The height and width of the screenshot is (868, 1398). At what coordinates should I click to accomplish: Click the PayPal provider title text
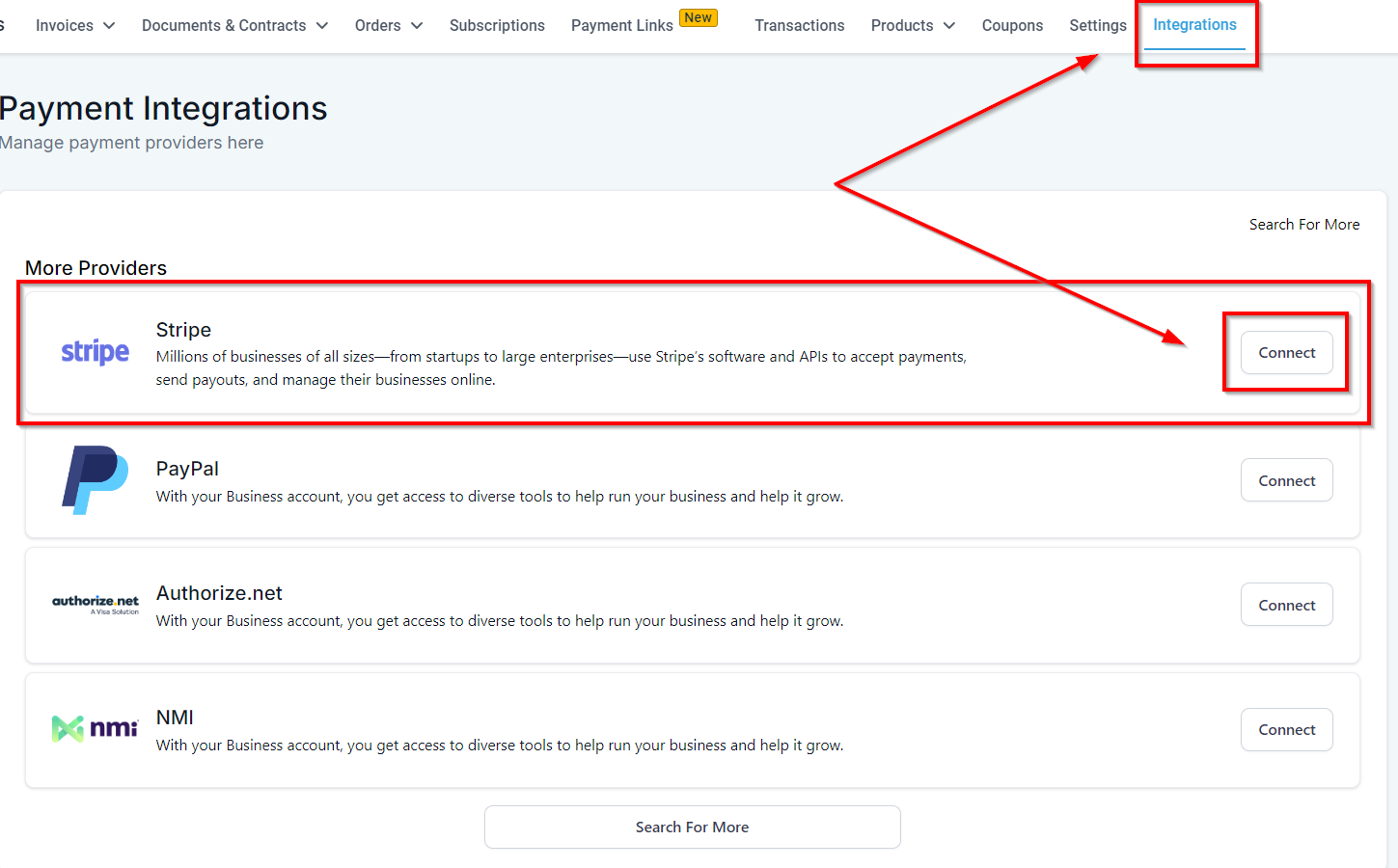(187, 469)
